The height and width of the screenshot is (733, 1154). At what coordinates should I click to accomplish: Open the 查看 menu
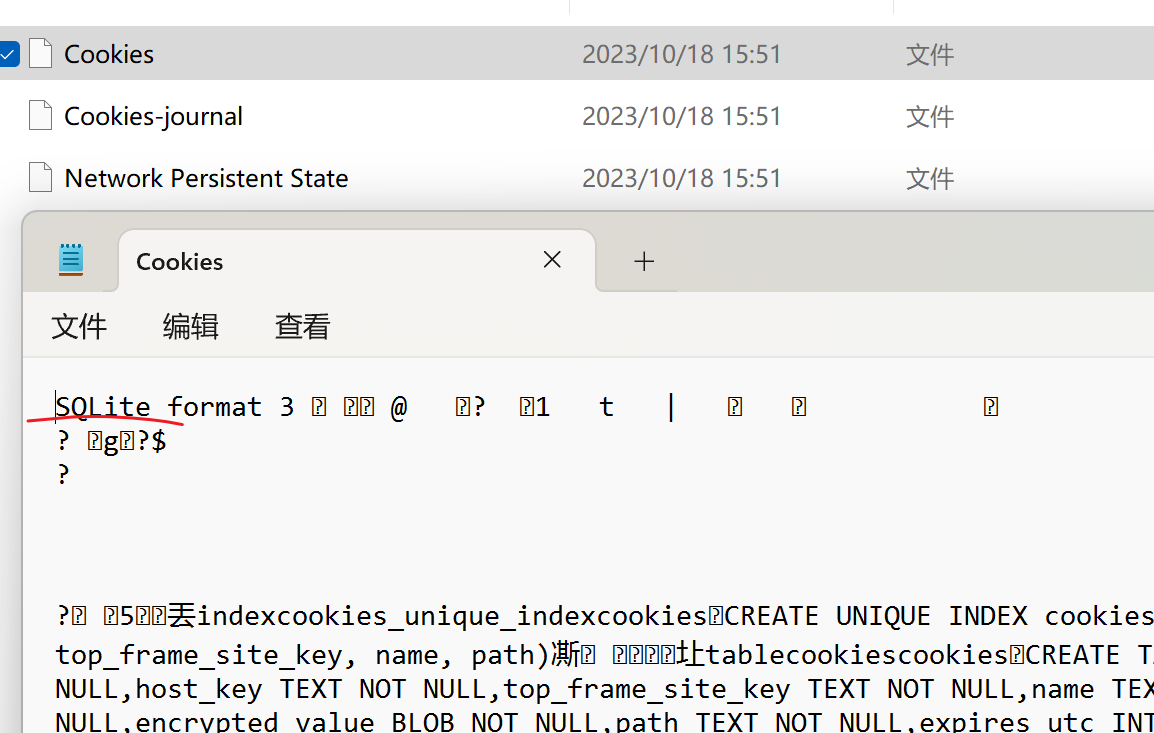click(x=302, y=327)
